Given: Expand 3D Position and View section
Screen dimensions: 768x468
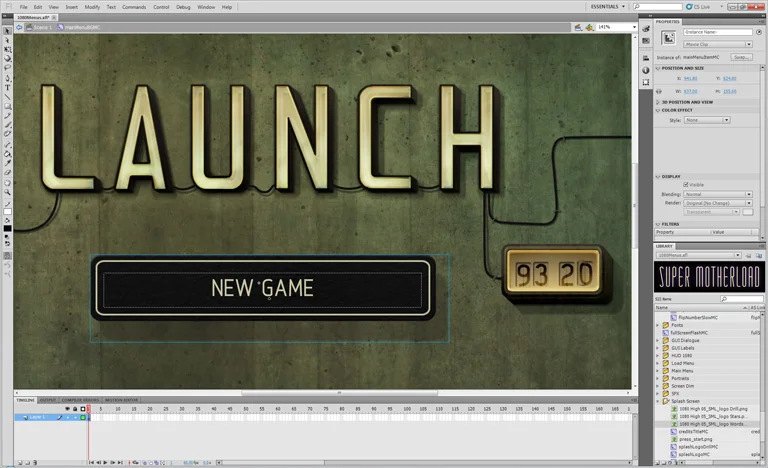Looking at the screenshot, I should pyautogui.click(x=658, y=102).
